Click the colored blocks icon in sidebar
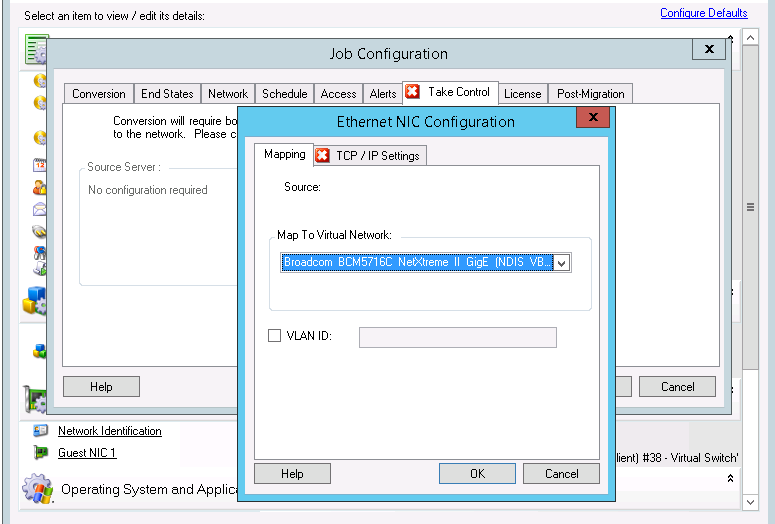The image size is (775, 524). (x=35, y=301)
